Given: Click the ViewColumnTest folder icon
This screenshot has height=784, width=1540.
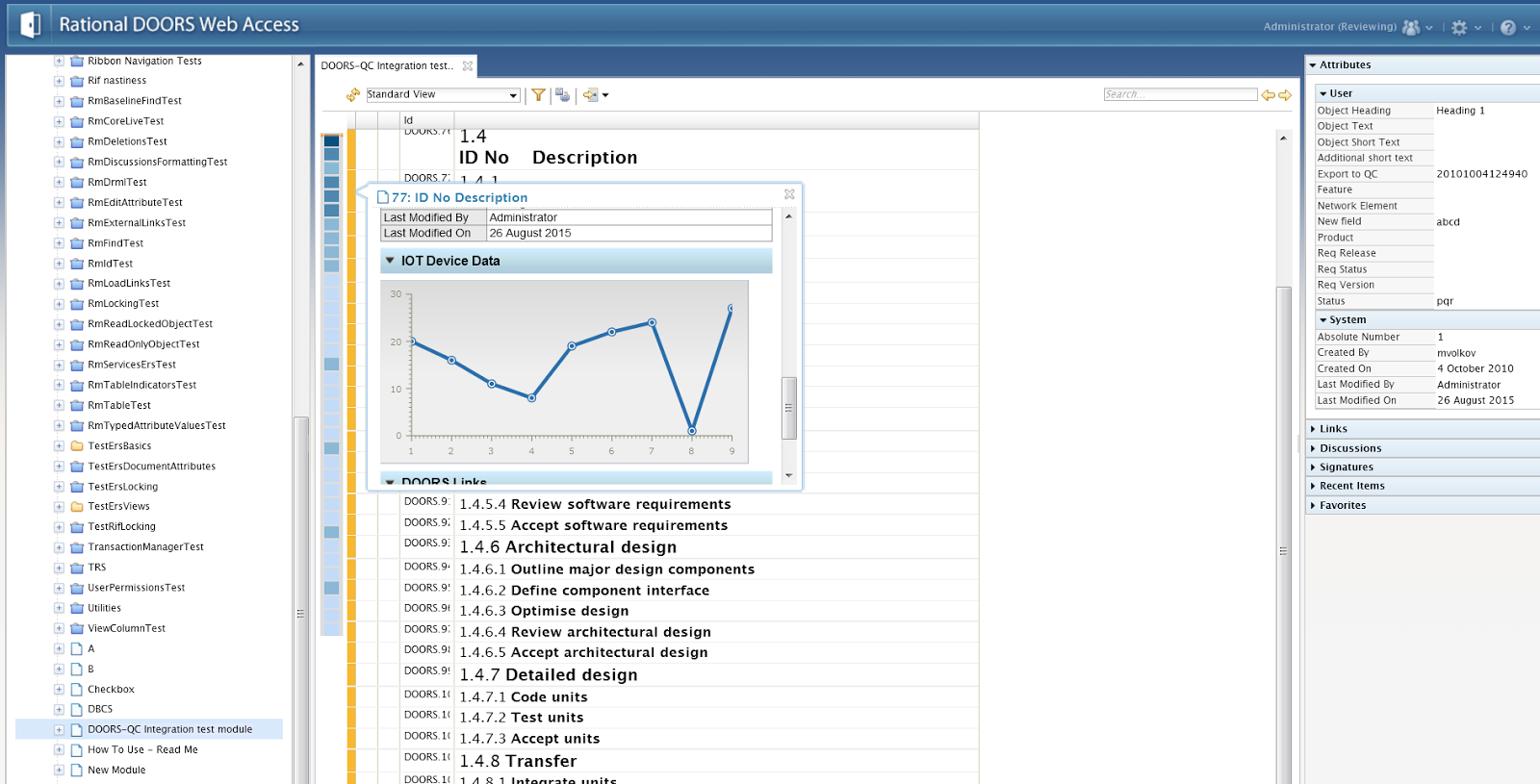Looking at the screenshot, I should pos(77,628).
